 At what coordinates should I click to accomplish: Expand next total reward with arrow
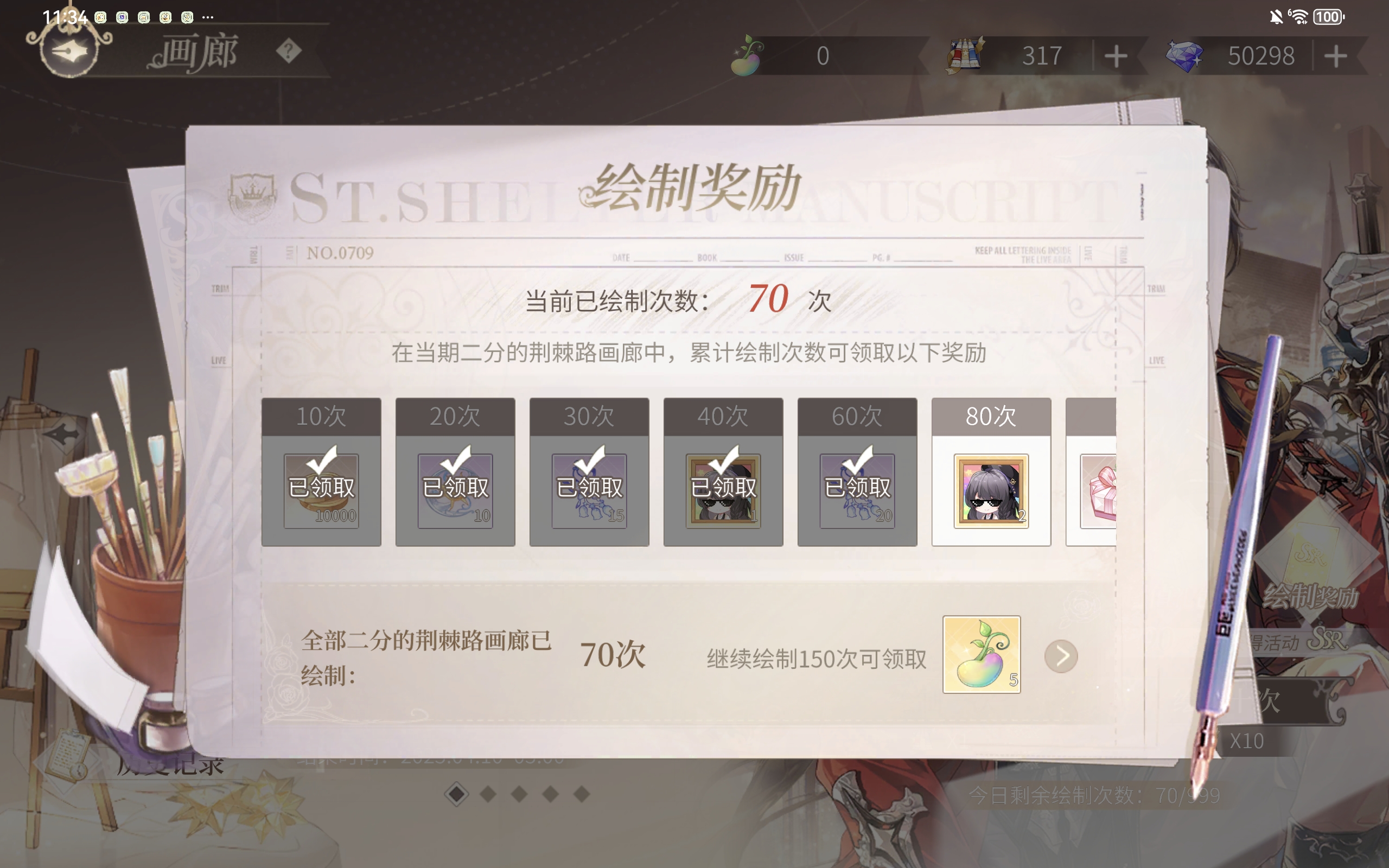point(1061,655)
